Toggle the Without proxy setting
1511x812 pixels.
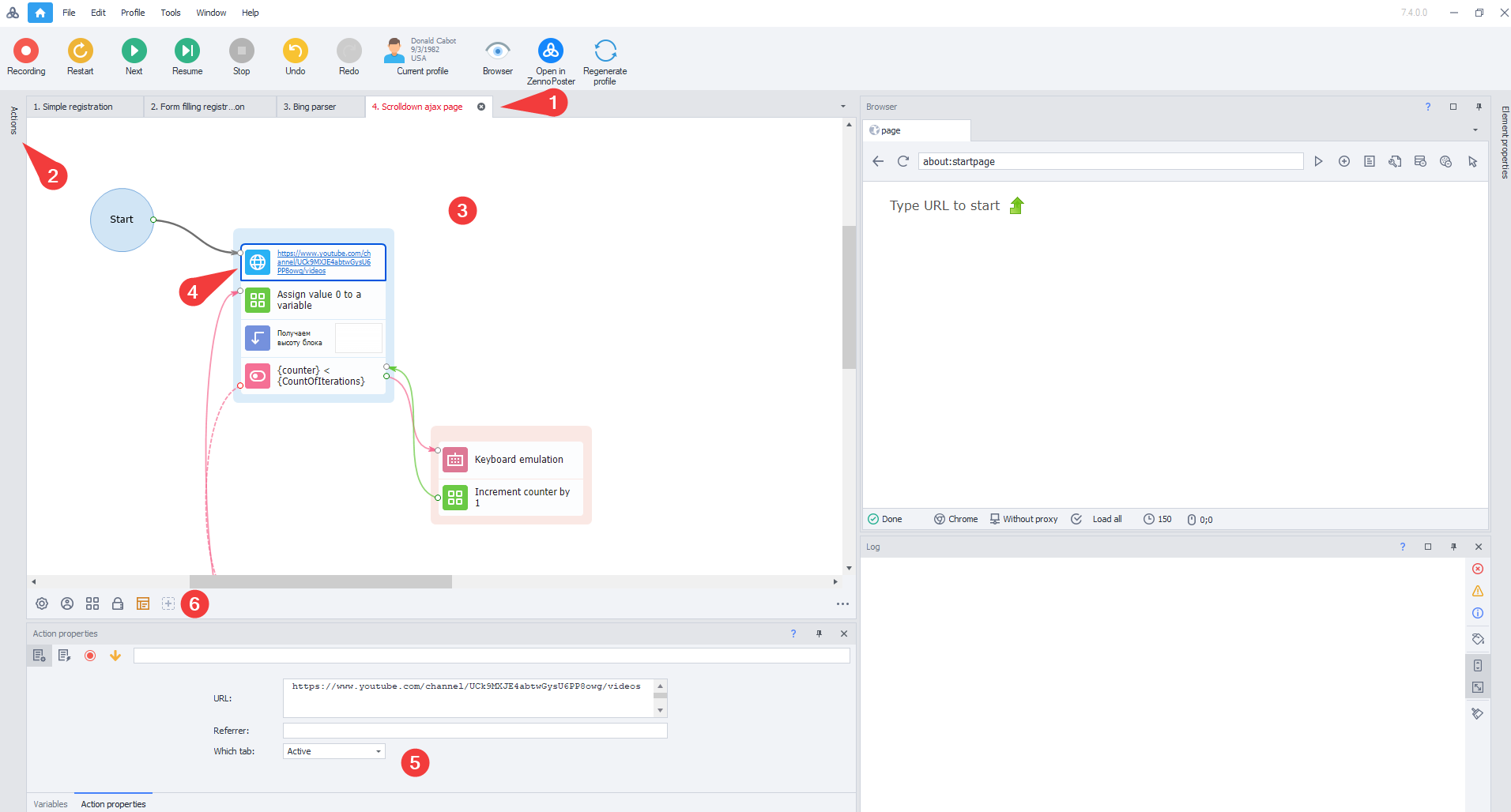pyautogui.click(x=1023, y=519)
